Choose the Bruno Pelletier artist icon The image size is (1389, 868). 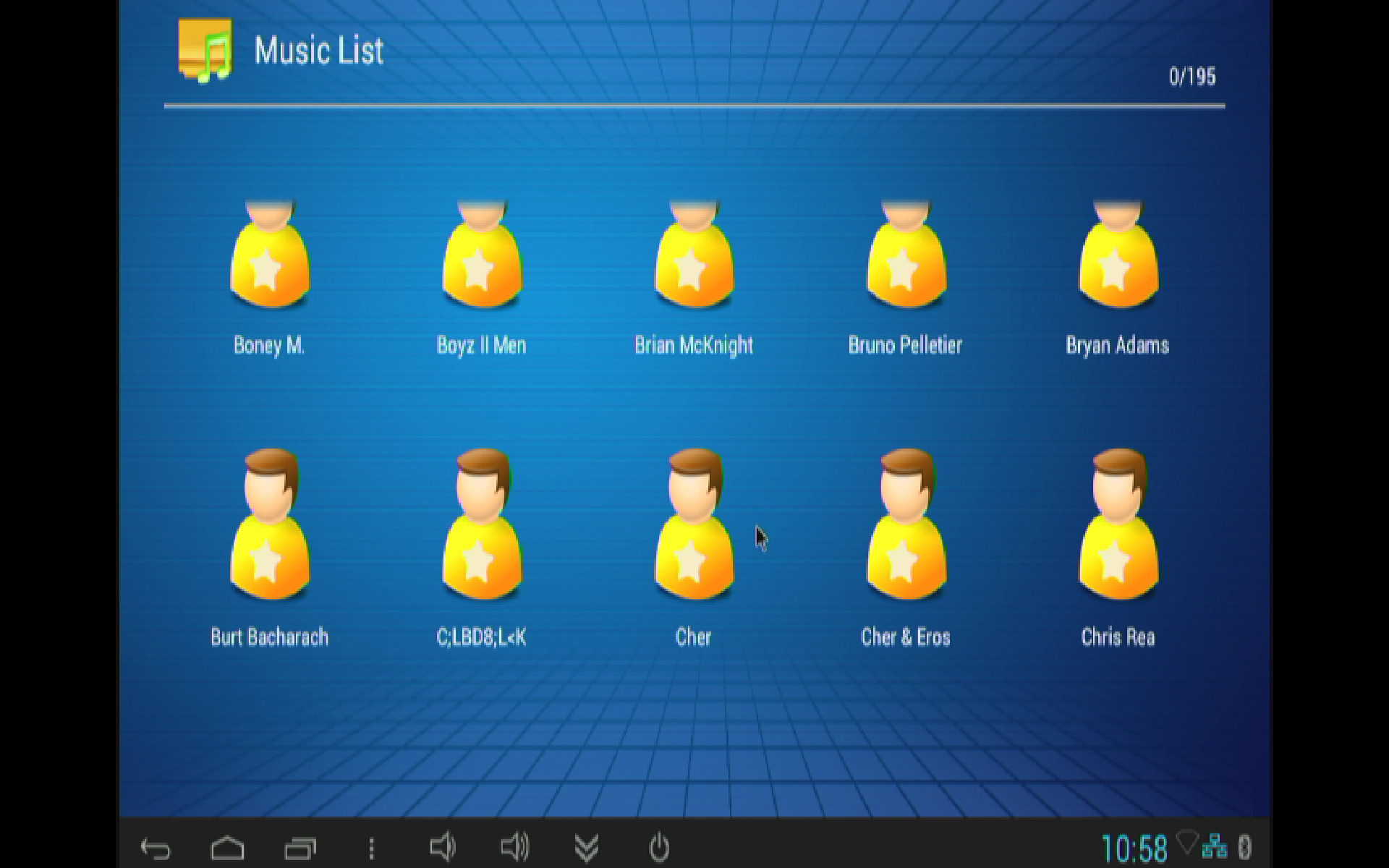pyautogui.click(x=906, y=257)
